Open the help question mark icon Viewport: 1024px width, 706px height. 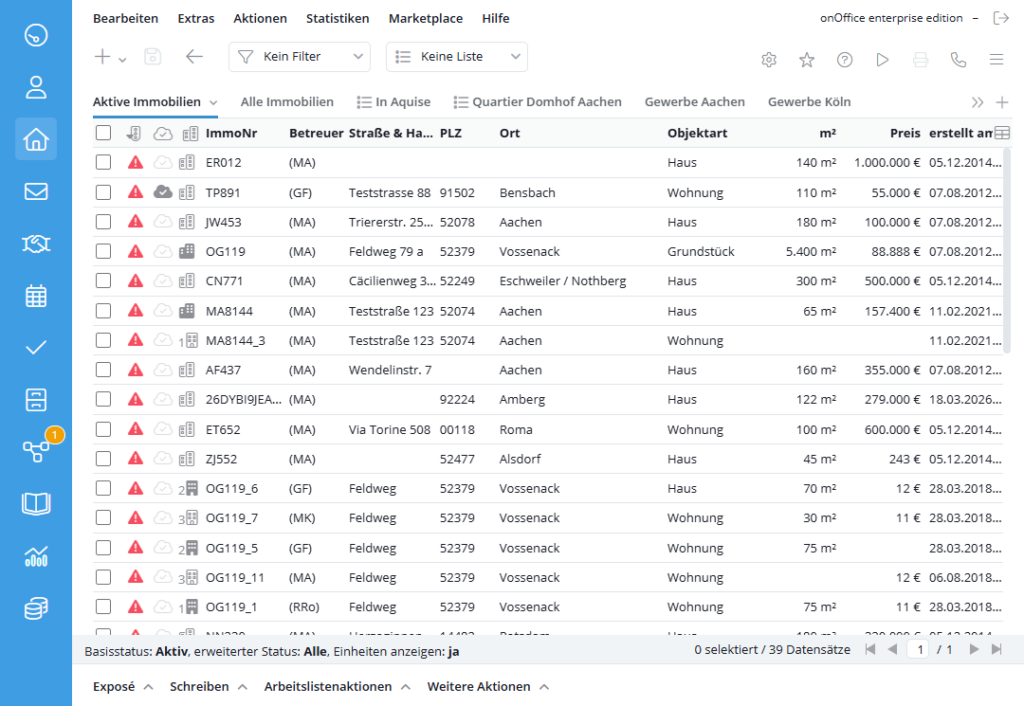tap(844, 60)
